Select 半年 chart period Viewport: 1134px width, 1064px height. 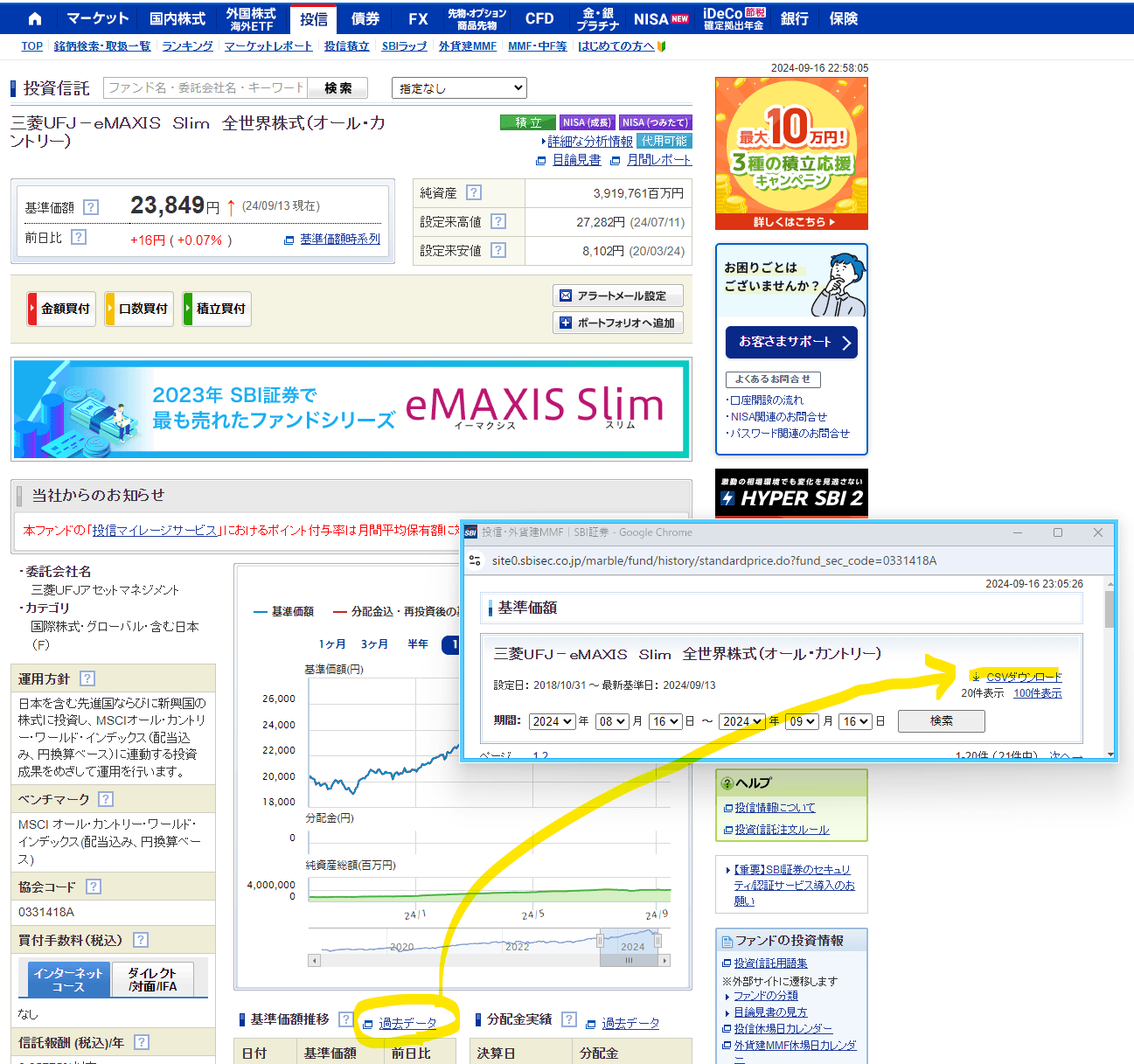(x=418, y=643)
